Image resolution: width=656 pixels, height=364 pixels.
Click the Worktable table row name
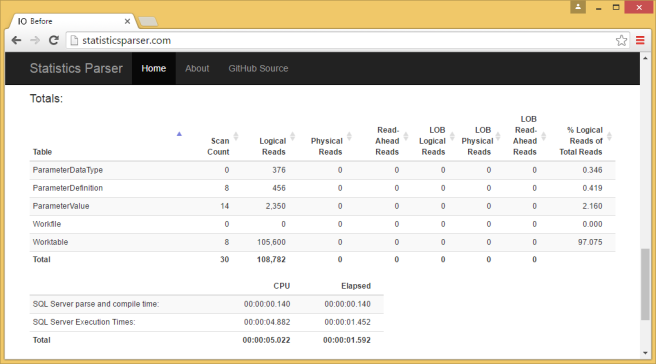[x=50, y=242]
